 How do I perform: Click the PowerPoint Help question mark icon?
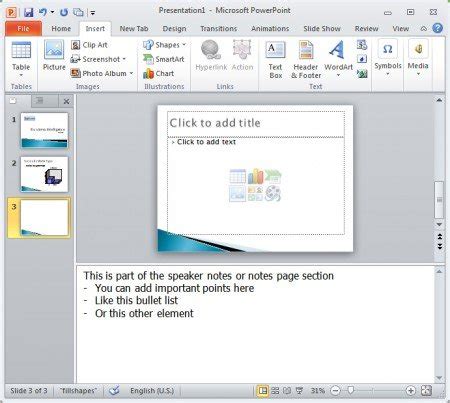tap(438, 29)
